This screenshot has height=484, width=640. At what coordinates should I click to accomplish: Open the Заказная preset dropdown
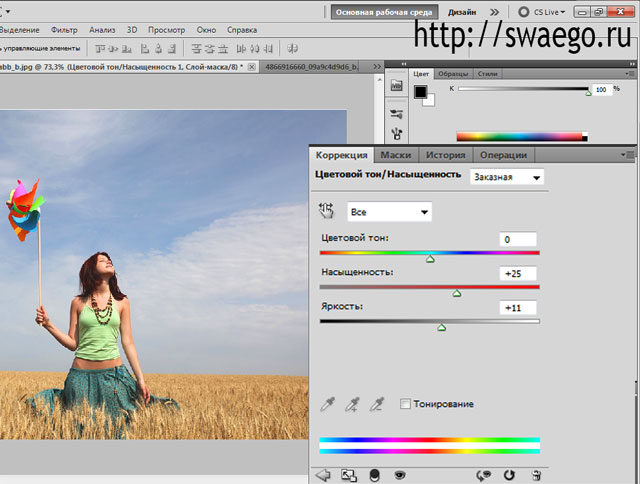(x=507, y=177)
